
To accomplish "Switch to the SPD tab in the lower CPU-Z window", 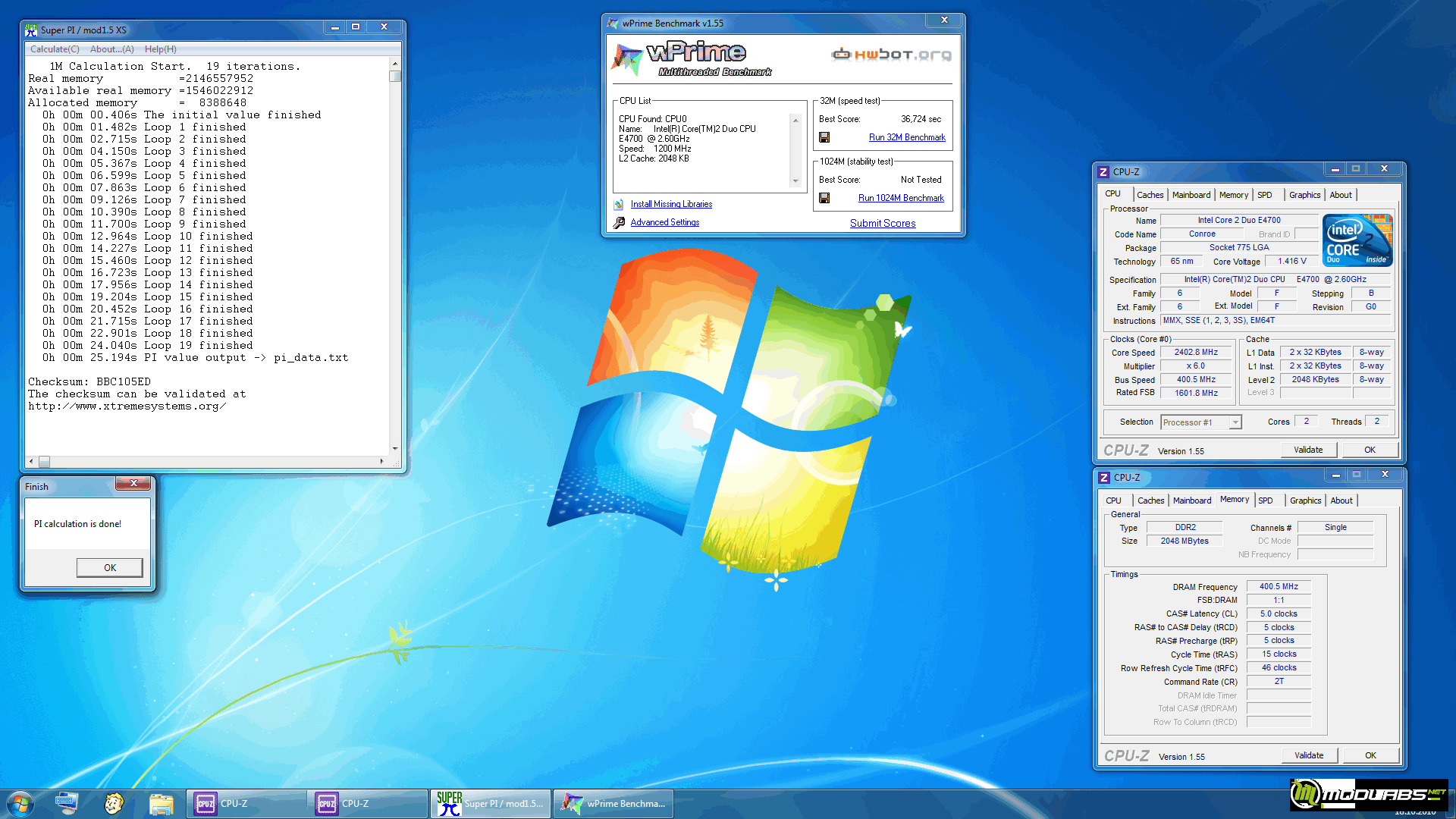I will [x=1266, y=500].
